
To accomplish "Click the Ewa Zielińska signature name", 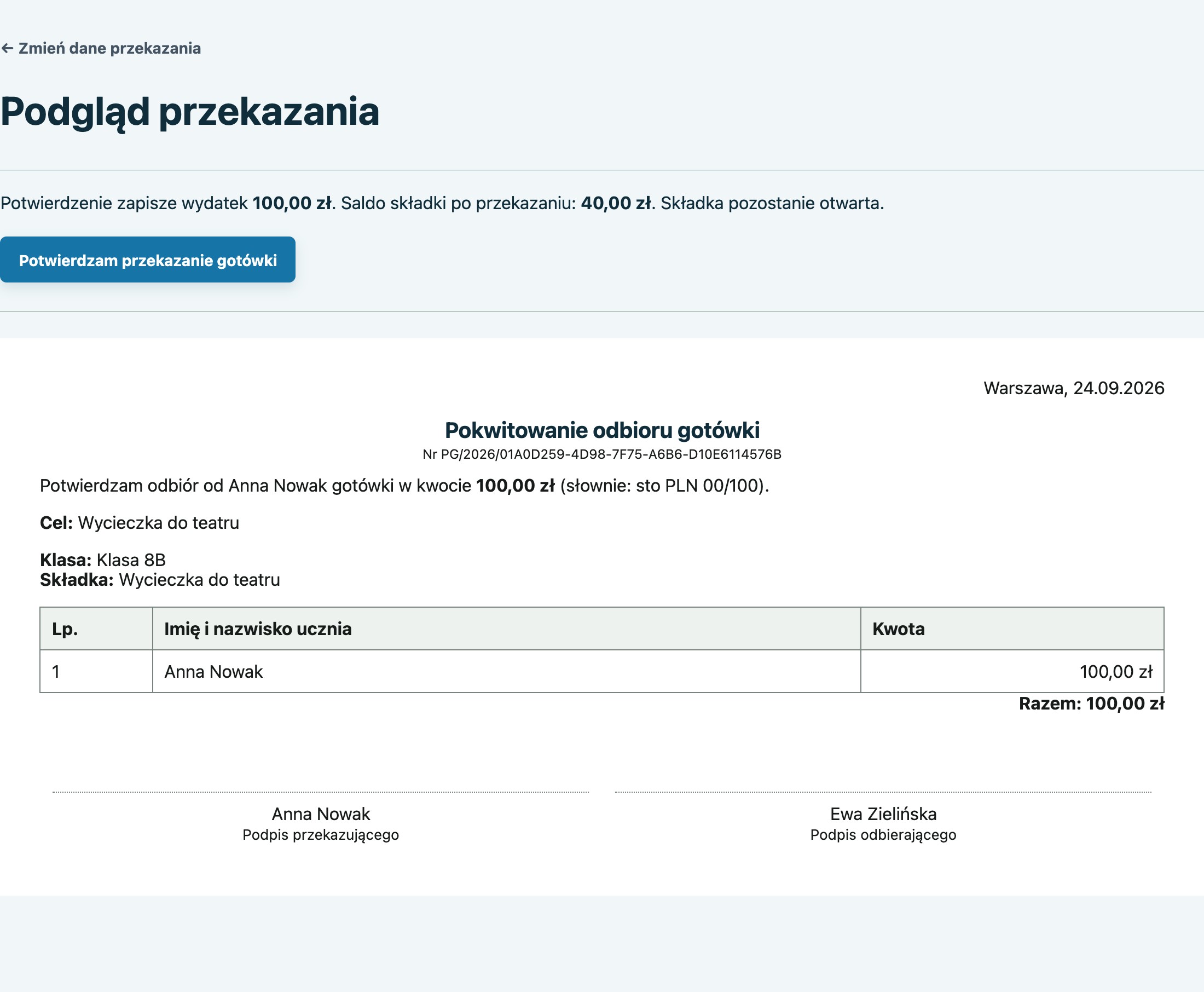I will pos(883,814).
